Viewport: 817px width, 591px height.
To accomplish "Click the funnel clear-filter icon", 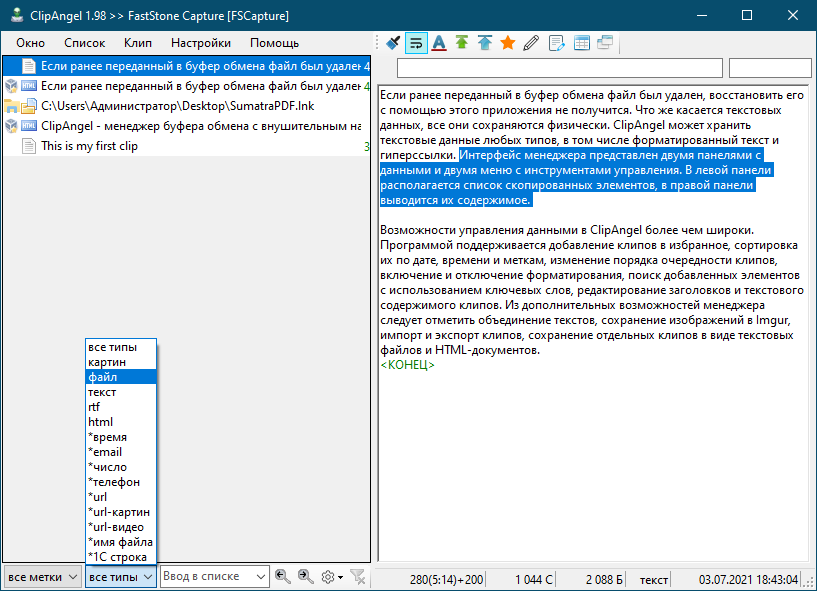I will pyautogui.click(x=358, y=577).
